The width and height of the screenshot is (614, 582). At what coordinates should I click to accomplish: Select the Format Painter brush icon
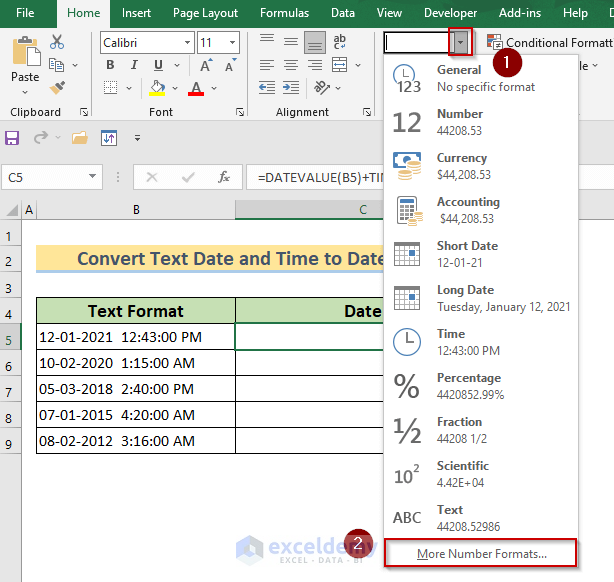pyautogui.click(x=57, y=88)
